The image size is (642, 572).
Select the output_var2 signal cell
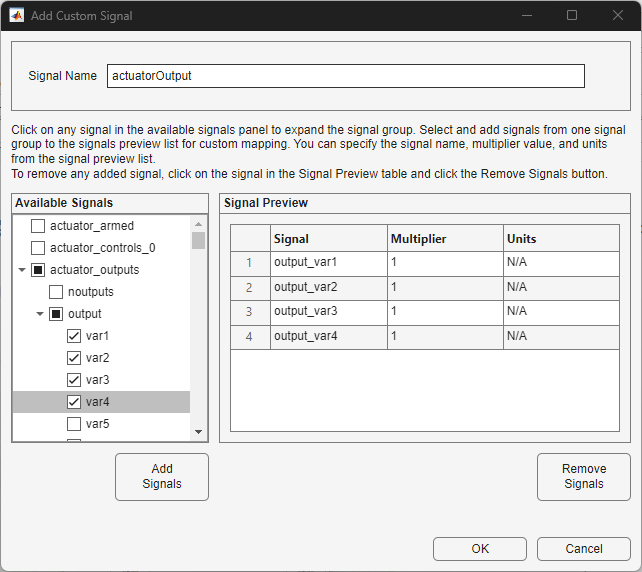(x=329, y=288)
